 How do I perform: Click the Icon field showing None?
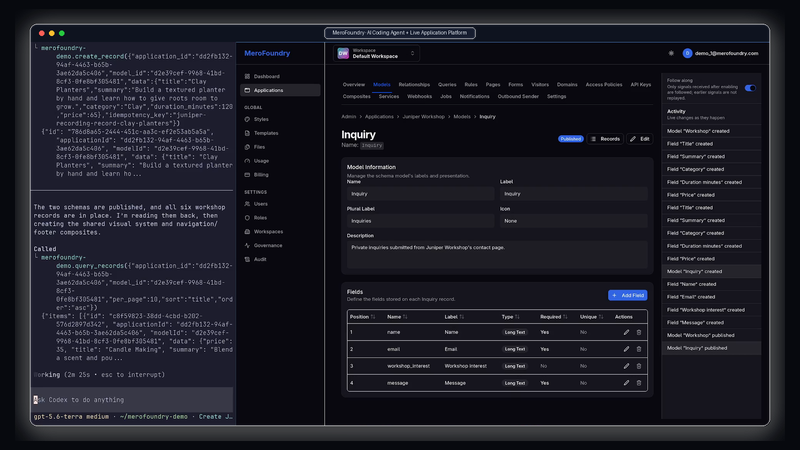coord(573,221)
